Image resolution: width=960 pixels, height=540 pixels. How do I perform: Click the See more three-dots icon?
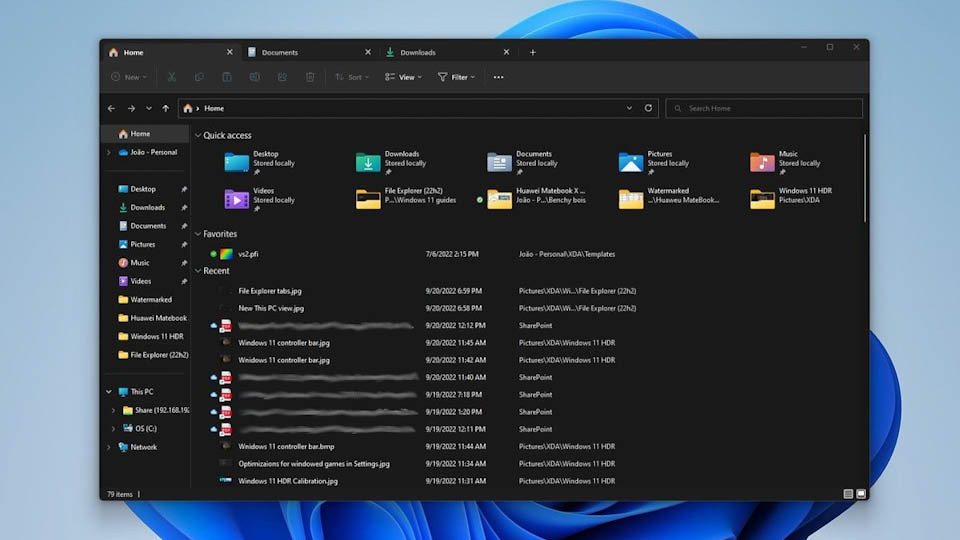498,77
